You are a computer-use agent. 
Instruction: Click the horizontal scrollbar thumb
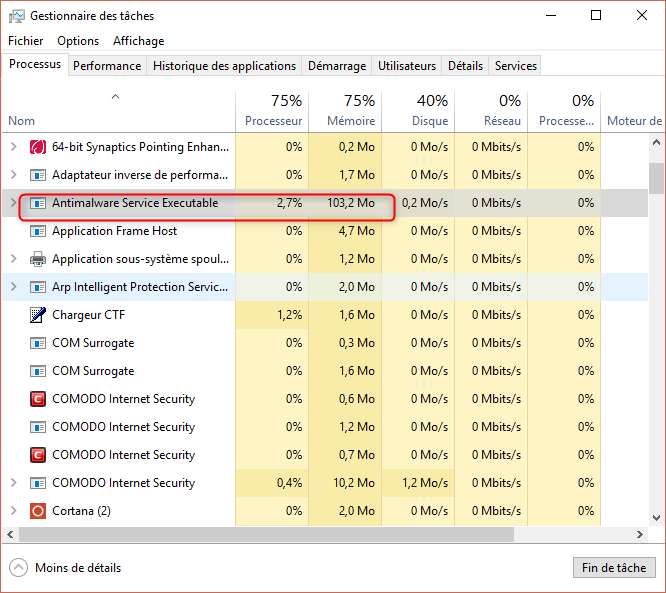pos(266,535)
